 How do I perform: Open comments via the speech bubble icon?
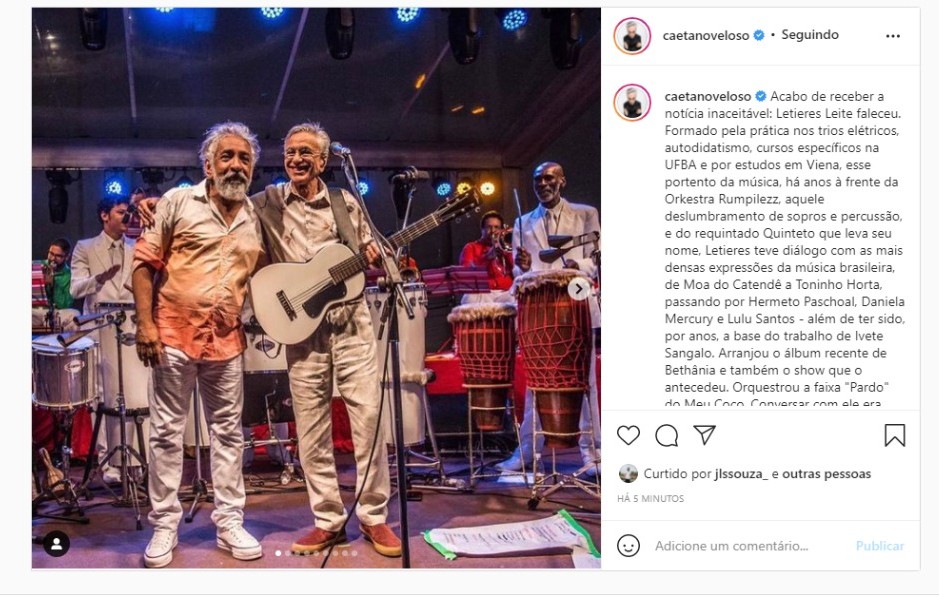pos(667,435)
